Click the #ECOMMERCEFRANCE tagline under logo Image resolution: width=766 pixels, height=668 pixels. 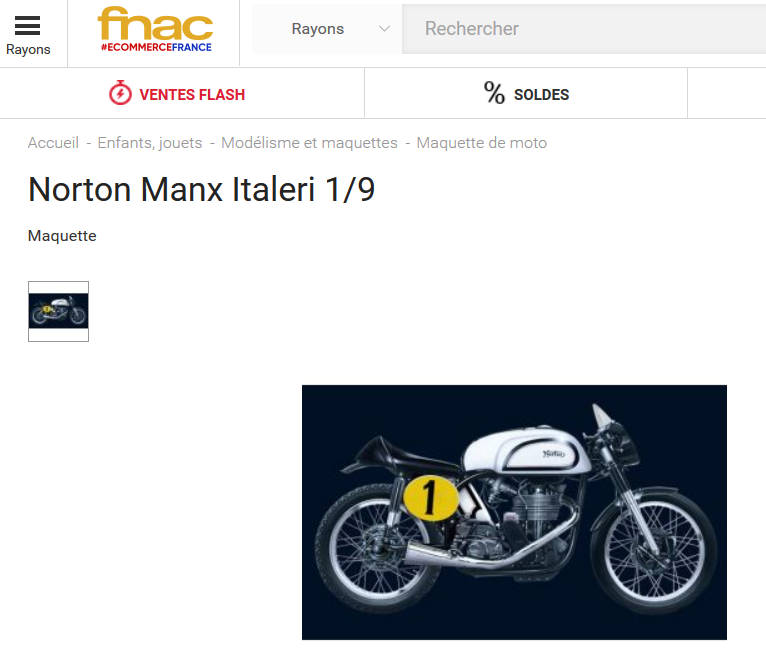pyautogui.click(x=156, y=47)
